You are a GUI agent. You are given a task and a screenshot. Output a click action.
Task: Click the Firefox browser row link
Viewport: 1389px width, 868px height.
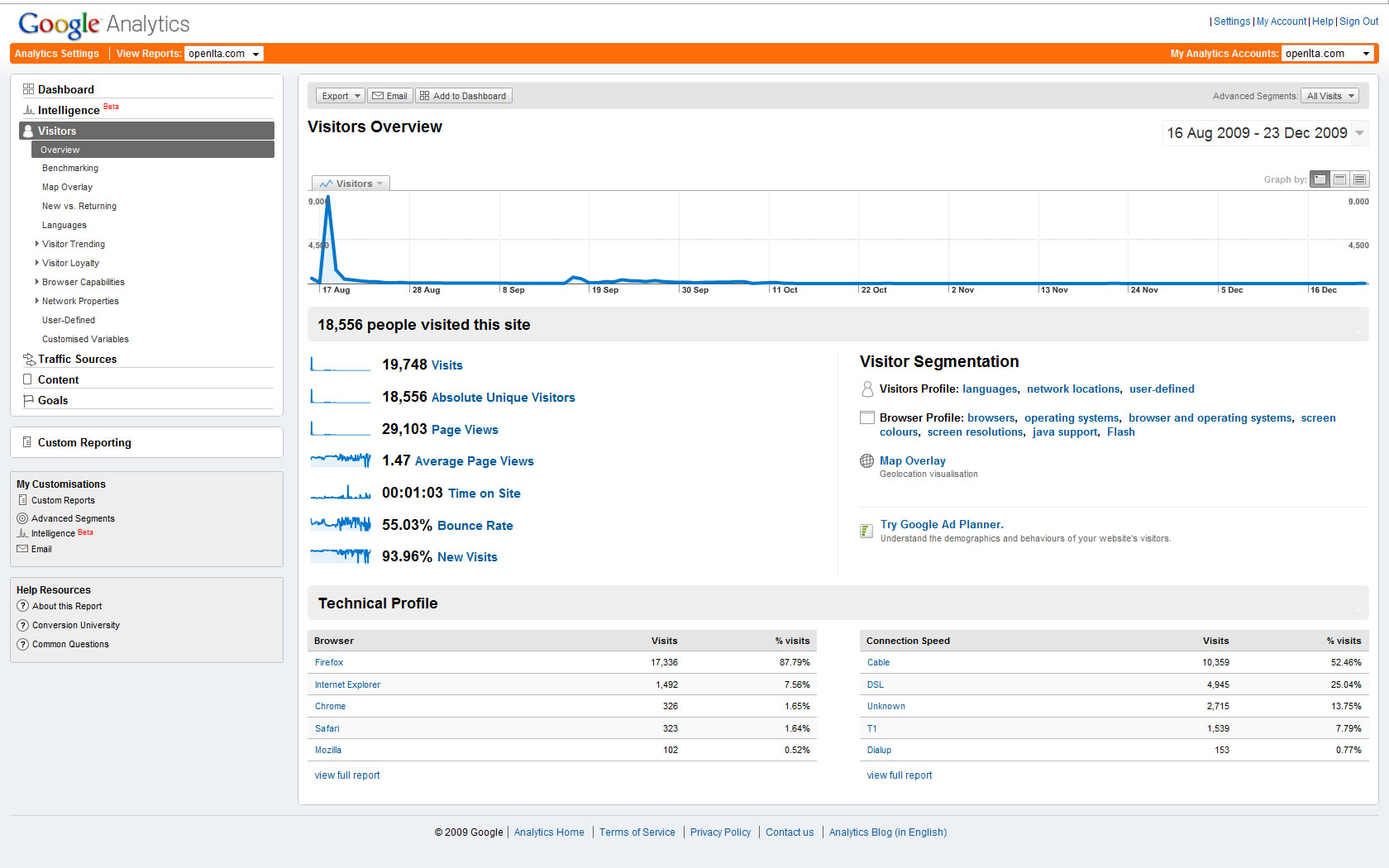pos(329,662)
